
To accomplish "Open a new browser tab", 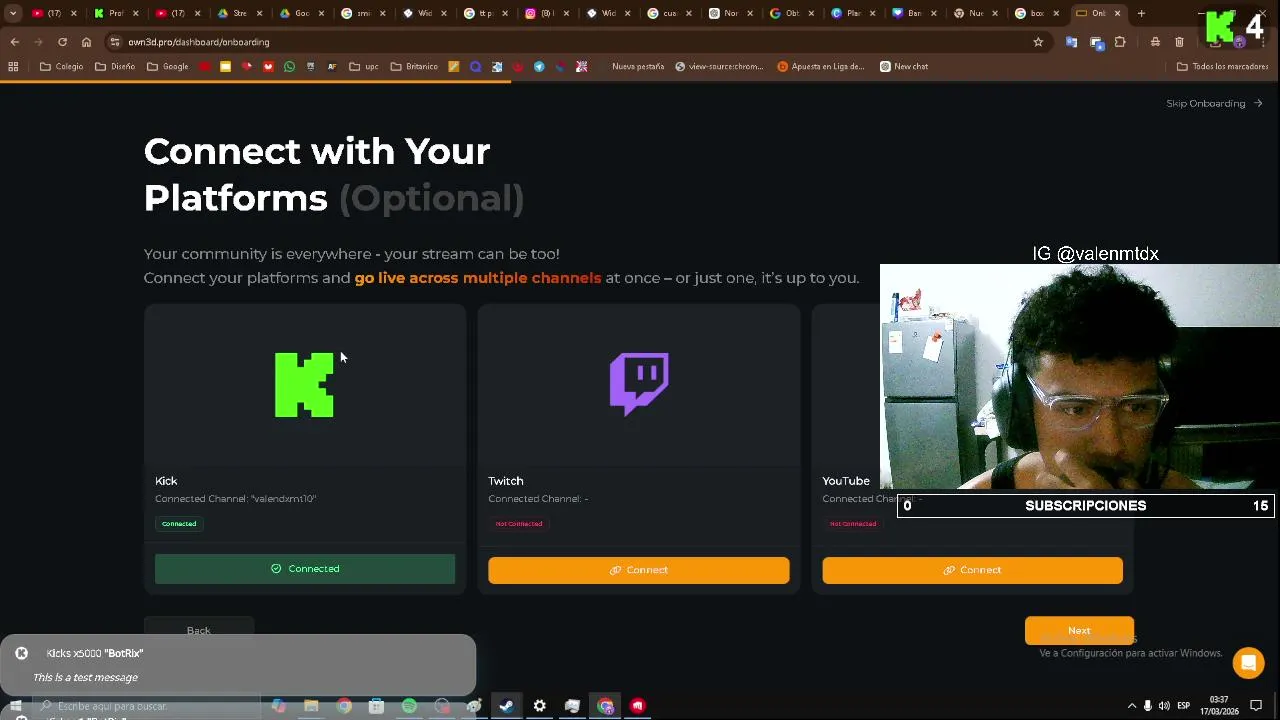I will tap(1141, 13).
